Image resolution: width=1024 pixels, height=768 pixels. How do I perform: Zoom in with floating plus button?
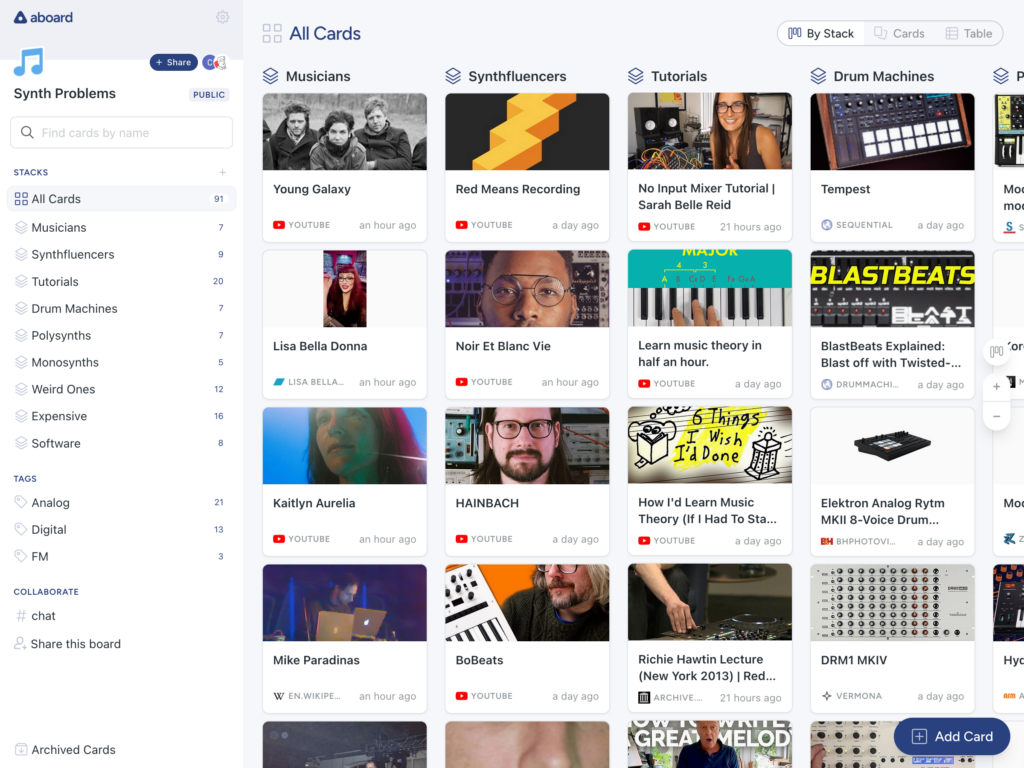(x=997, y=387)
